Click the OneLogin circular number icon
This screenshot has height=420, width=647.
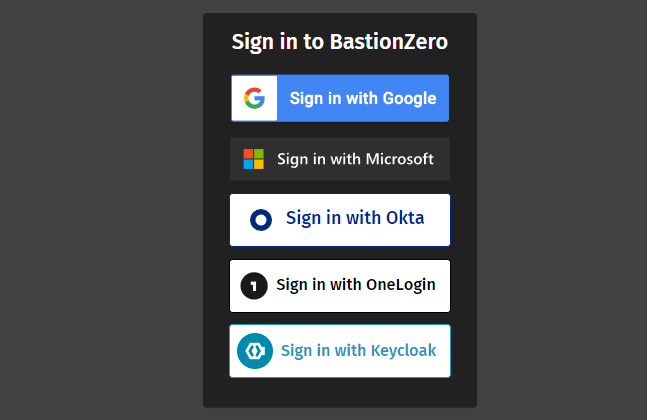[254, 286]
